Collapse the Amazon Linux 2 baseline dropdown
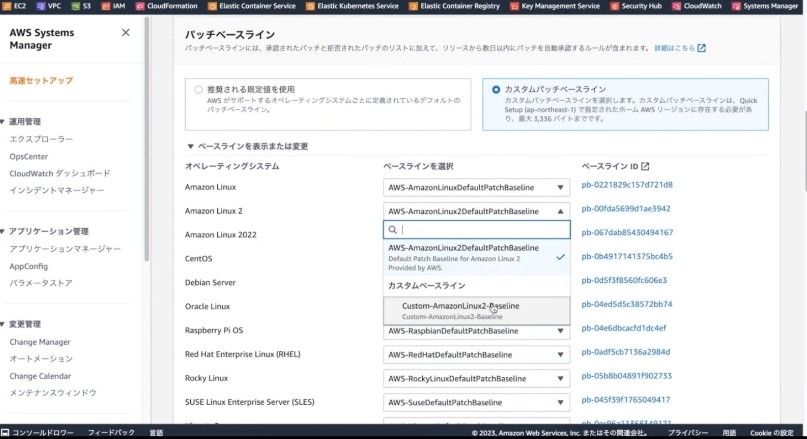The height and width of the screenshot is (439, 807). point(477,211)
